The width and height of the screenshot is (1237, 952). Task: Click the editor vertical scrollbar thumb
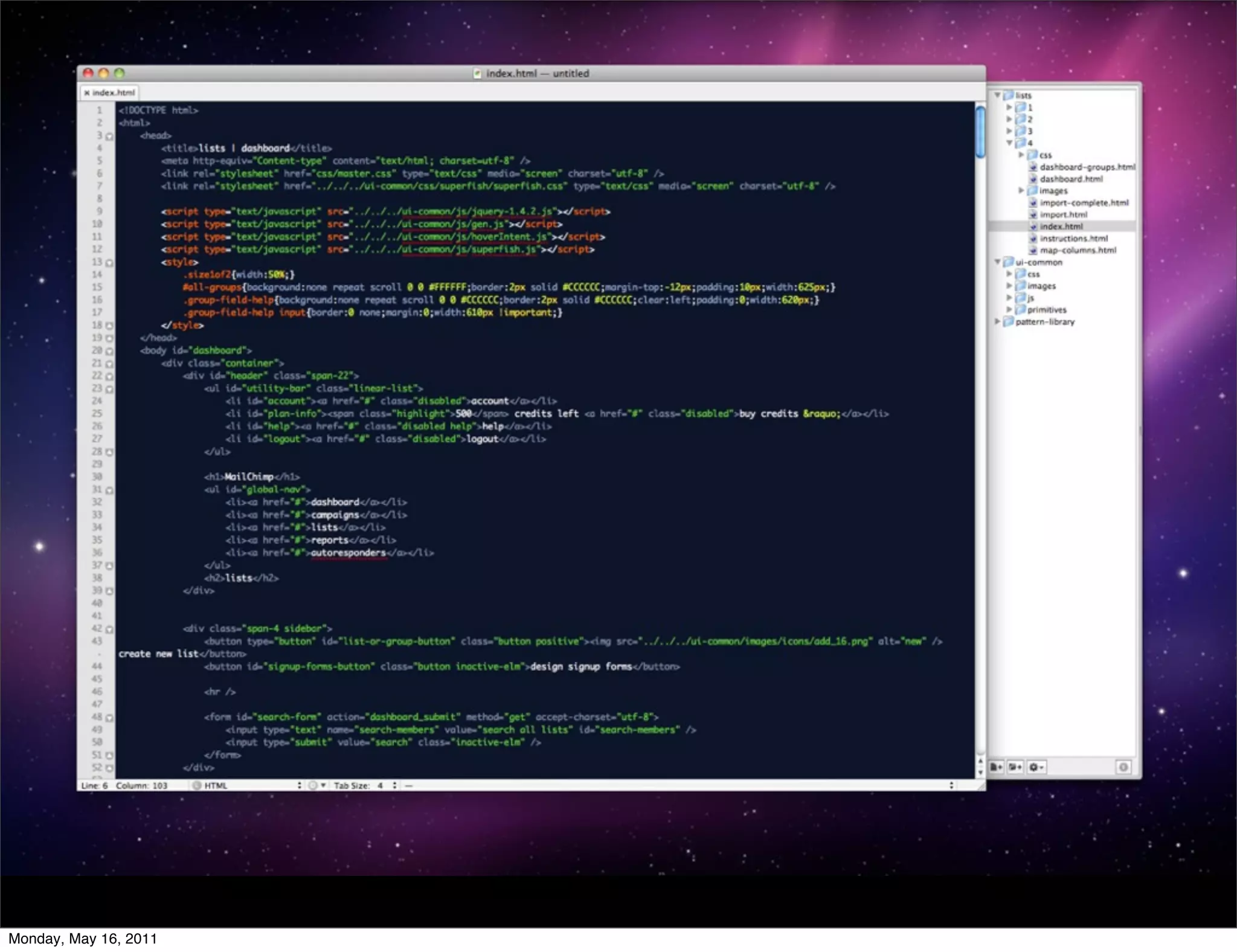980,132
